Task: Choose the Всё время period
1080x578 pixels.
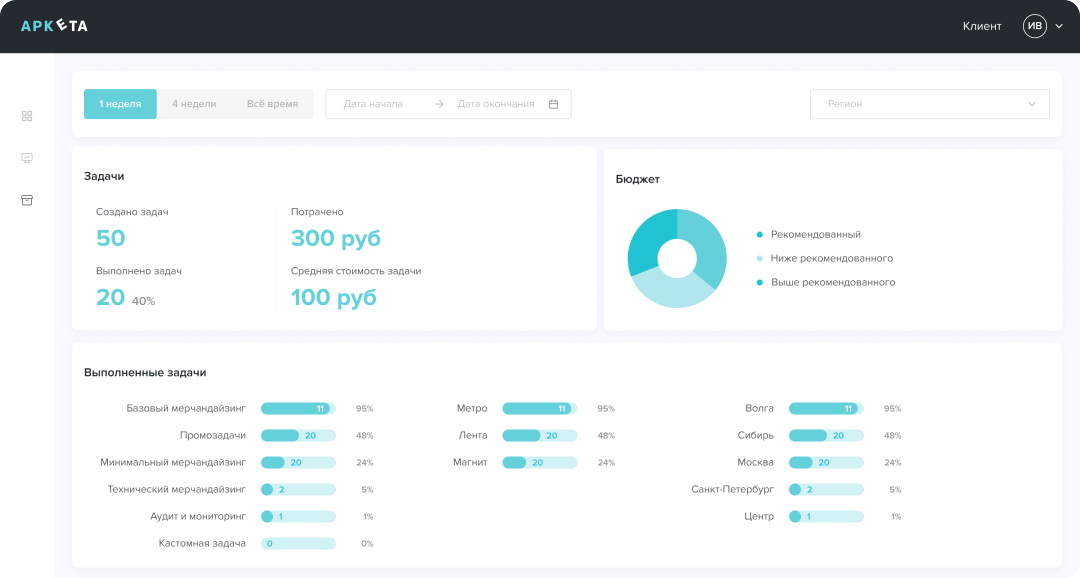Action: tap(272, 104)
